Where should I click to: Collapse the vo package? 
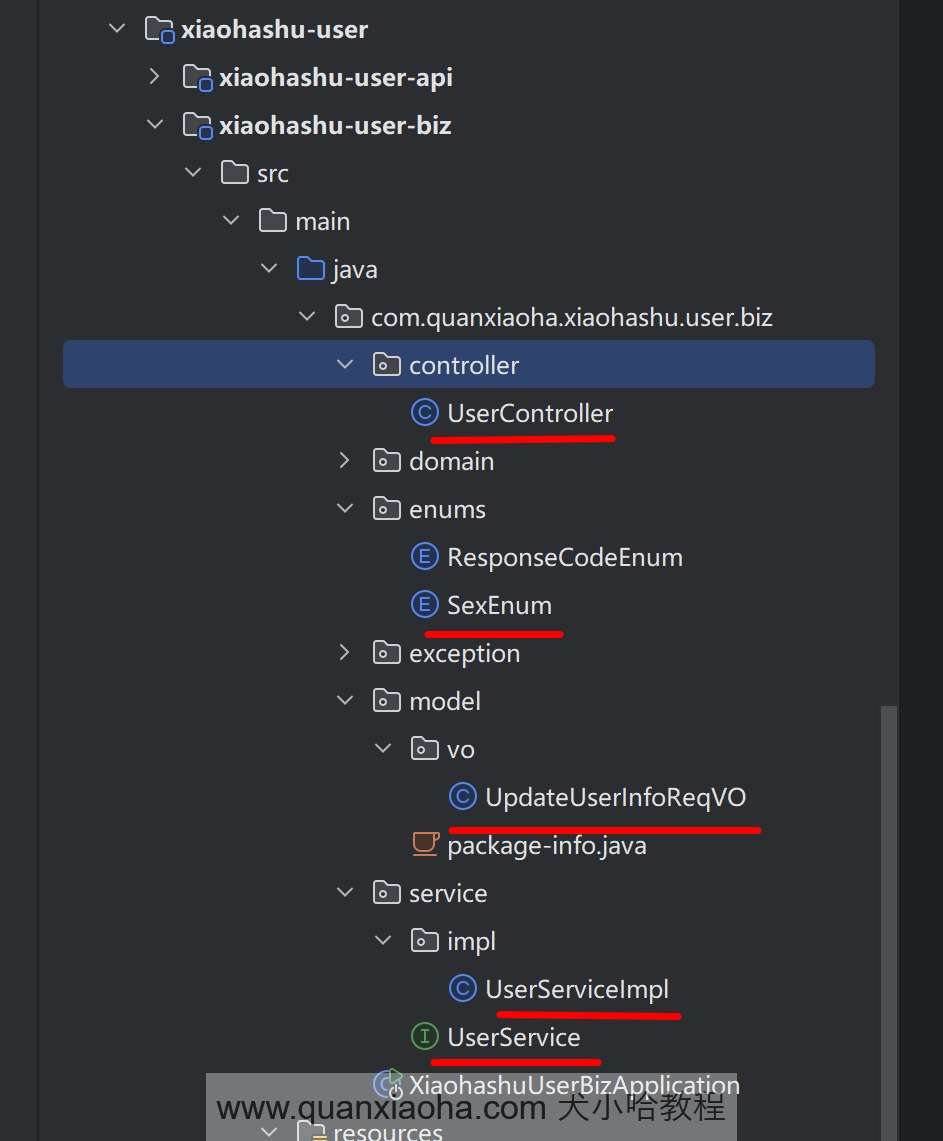coord(383,749)
